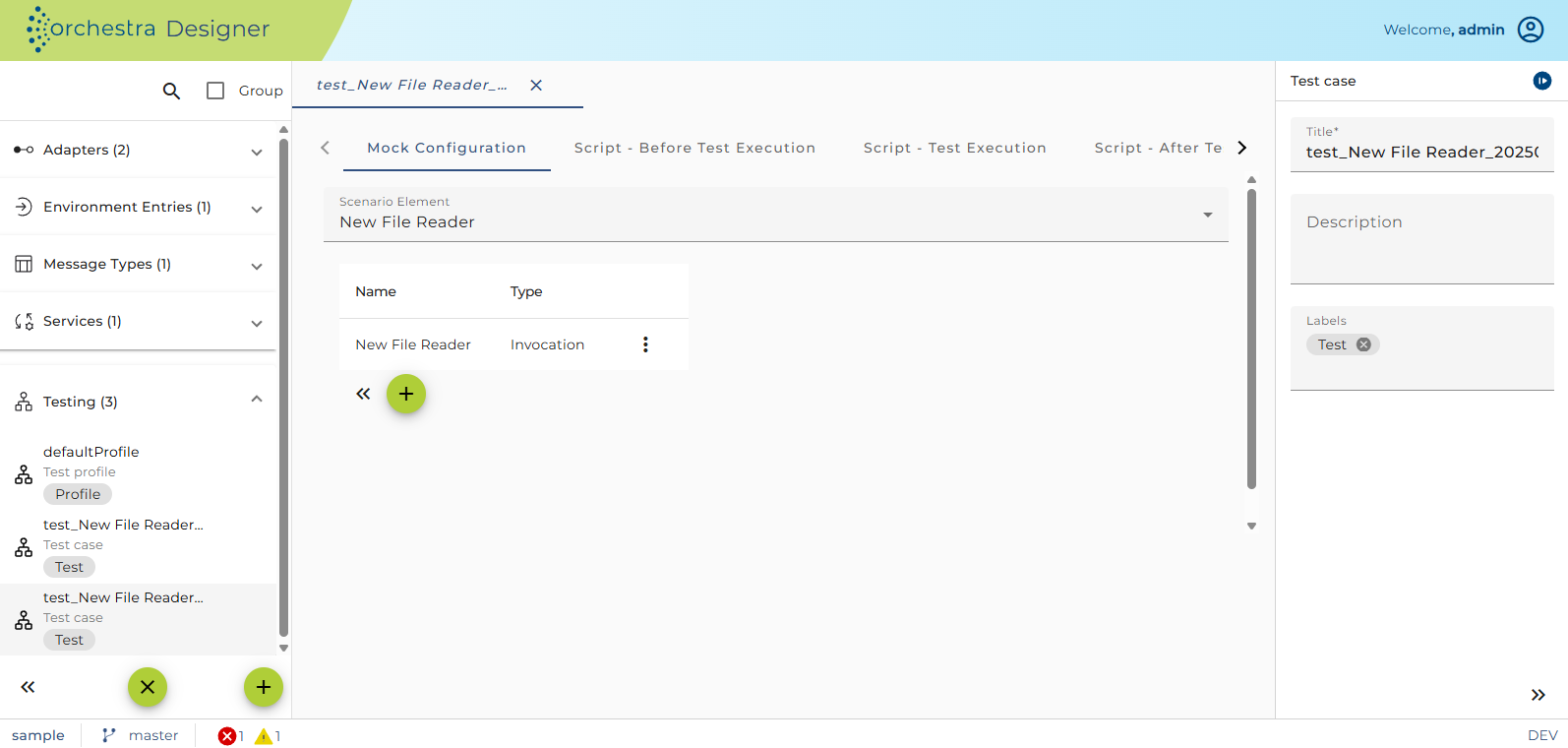The height and width of the screenshot is (748, 1568).
Task: Click the Message Types table icon
Action: [x=24, y=264]
